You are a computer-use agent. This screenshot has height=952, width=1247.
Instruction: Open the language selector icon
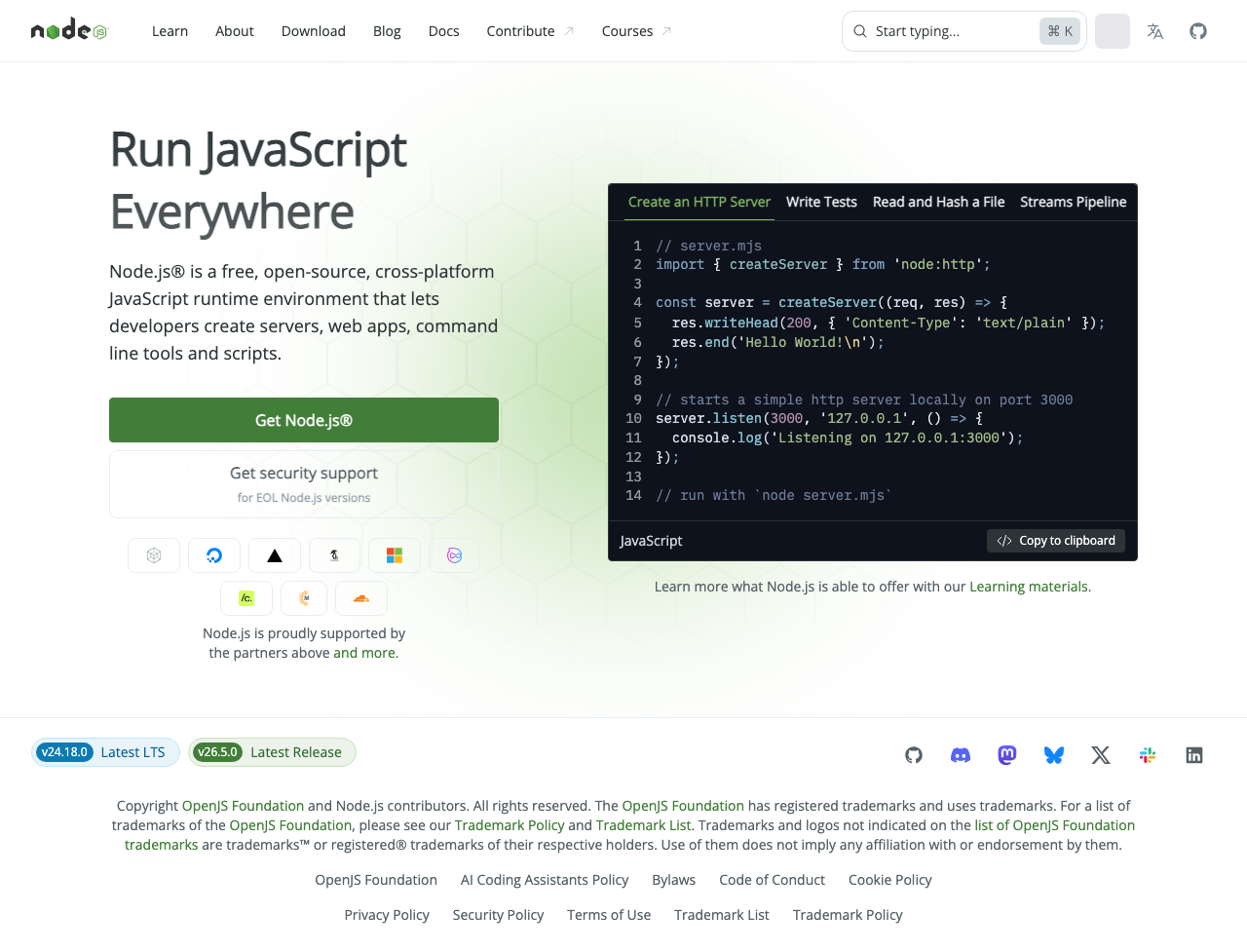coord(1155,31)
